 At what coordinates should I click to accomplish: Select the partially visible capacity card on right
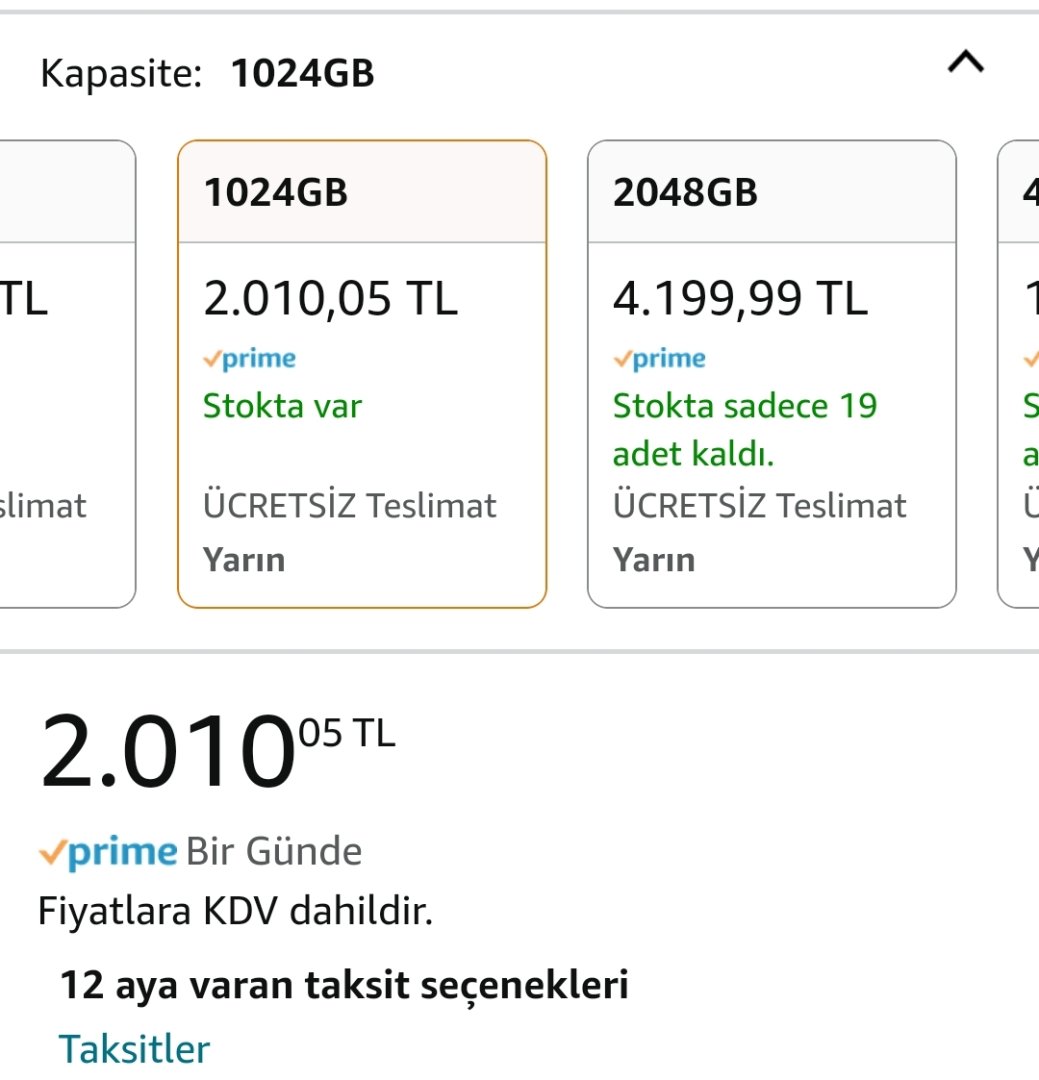[1020, 373]
